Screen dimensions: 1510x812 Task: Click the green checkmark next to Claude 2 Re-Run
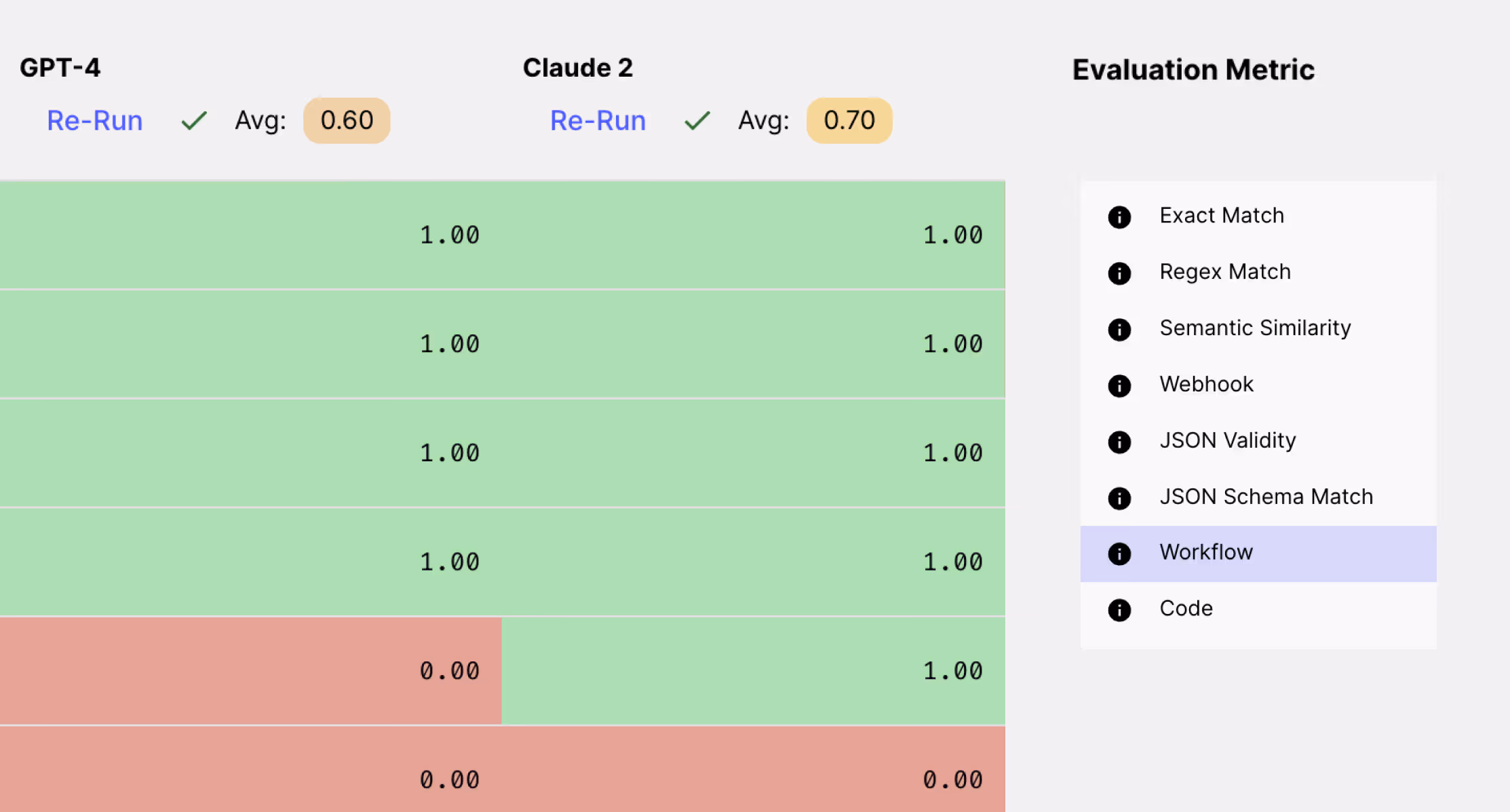[697, 121]
